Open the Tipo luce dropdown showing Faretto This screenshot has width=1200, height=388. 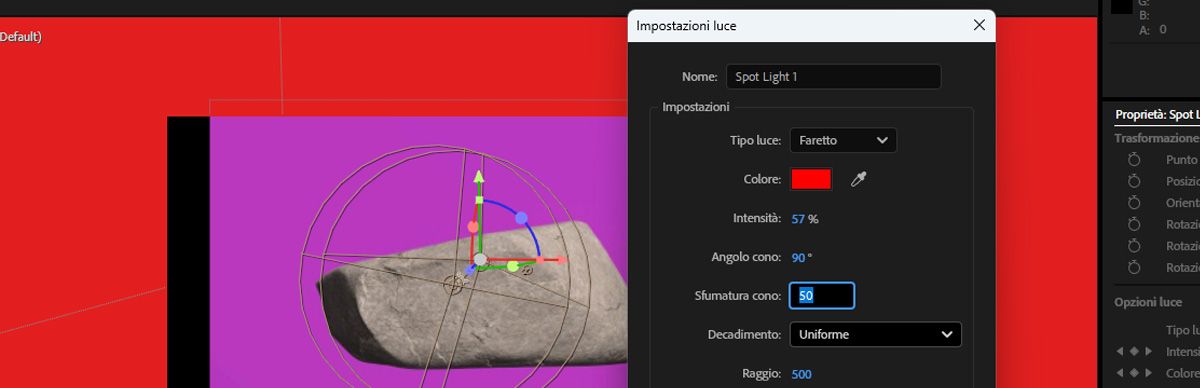point(843,141)
